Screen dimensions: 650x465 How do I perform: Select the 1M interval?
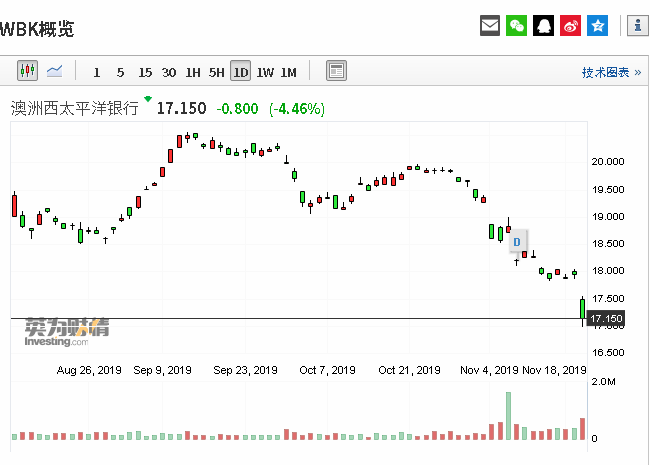click(289, 73)
